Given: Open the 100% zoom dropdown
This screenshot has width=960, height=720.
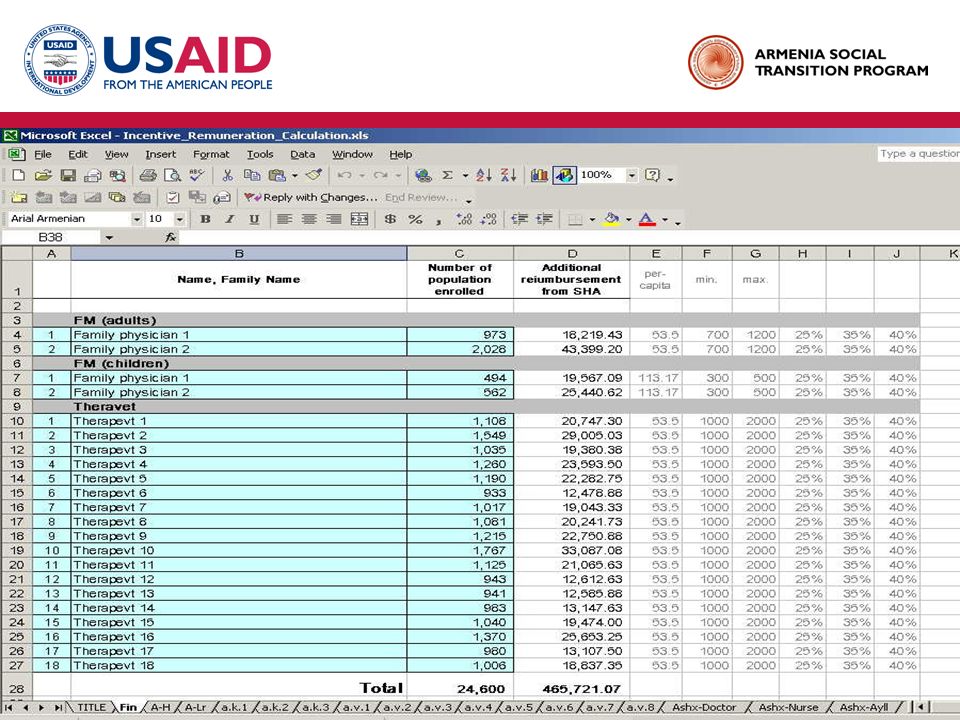Looking at the screenshot, I should pyautogui.click(x=632, y=176).
